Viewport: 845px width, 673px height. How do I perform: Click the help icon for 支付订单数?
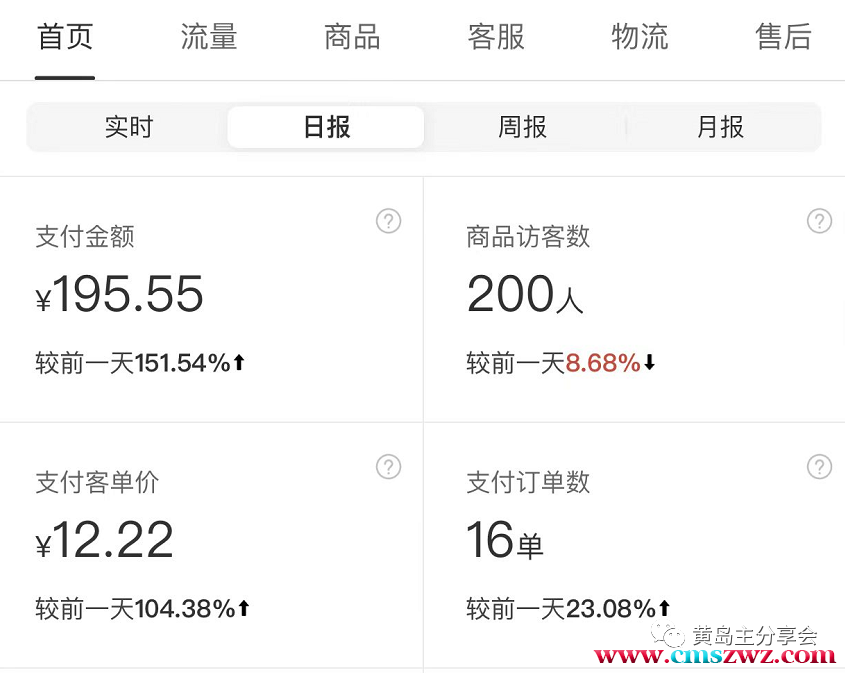pyautogui.click(x=819, y=466)
